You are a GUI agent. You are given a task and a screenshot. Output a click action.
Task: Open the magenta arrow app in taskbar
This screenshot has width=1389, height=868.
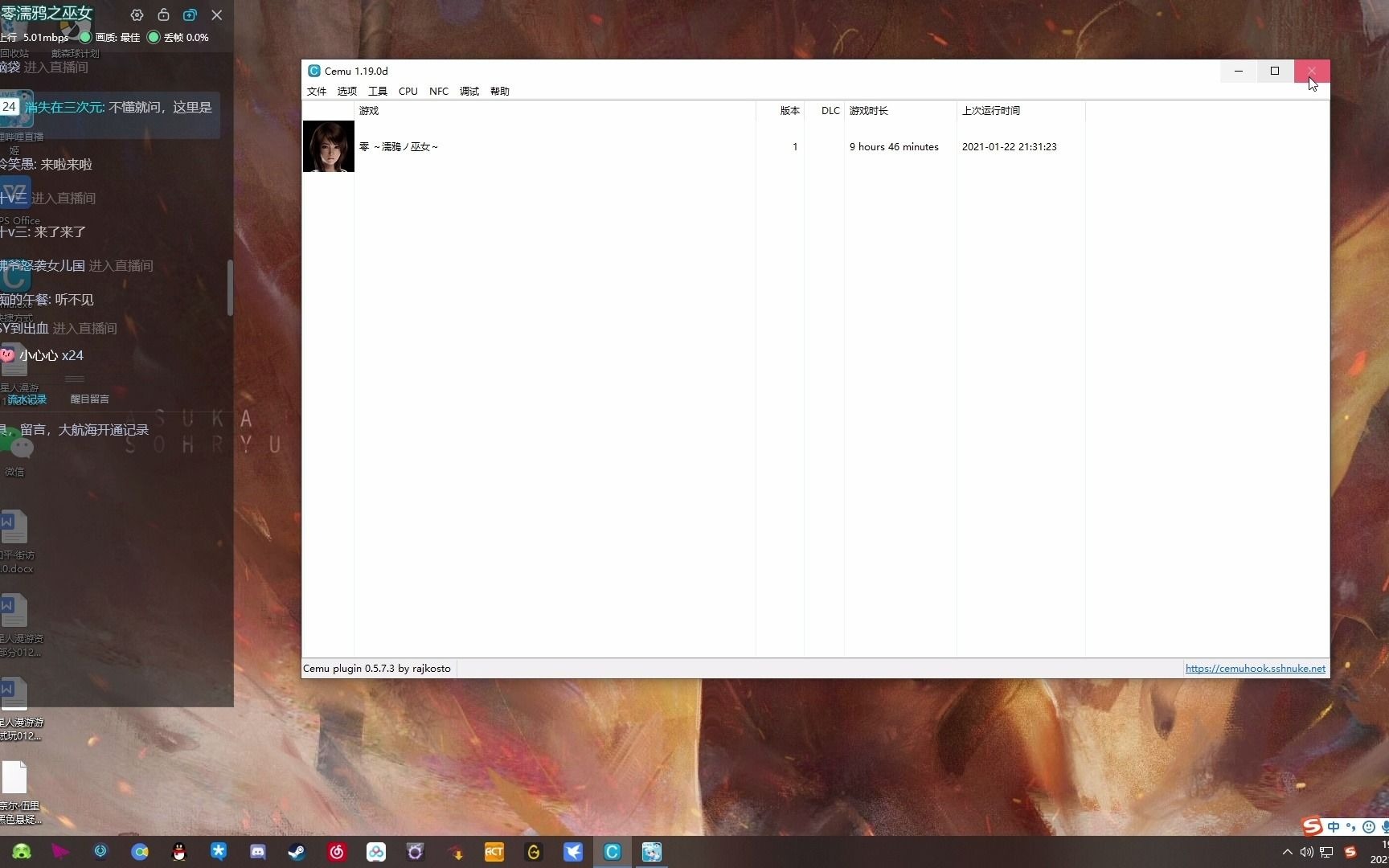click(x=61, y=852)
